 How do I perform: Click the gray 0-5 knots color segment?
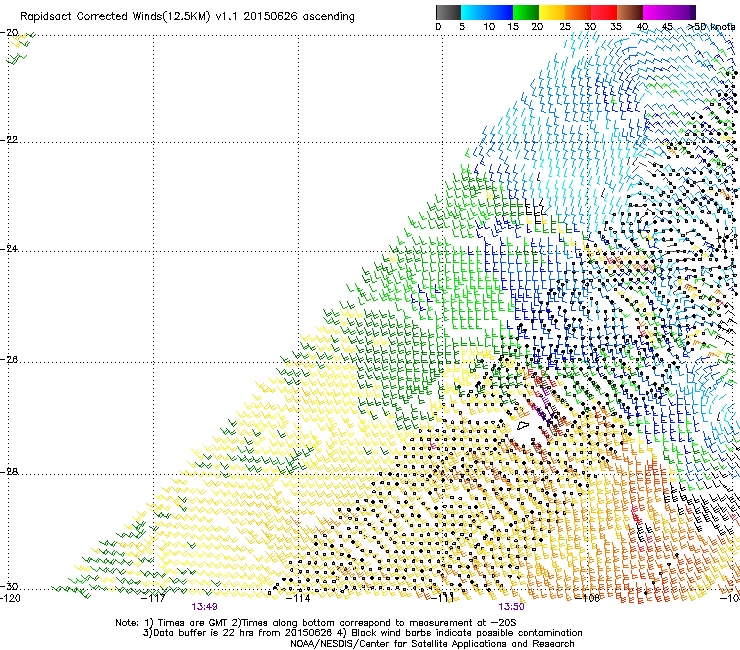pos(448,12)
